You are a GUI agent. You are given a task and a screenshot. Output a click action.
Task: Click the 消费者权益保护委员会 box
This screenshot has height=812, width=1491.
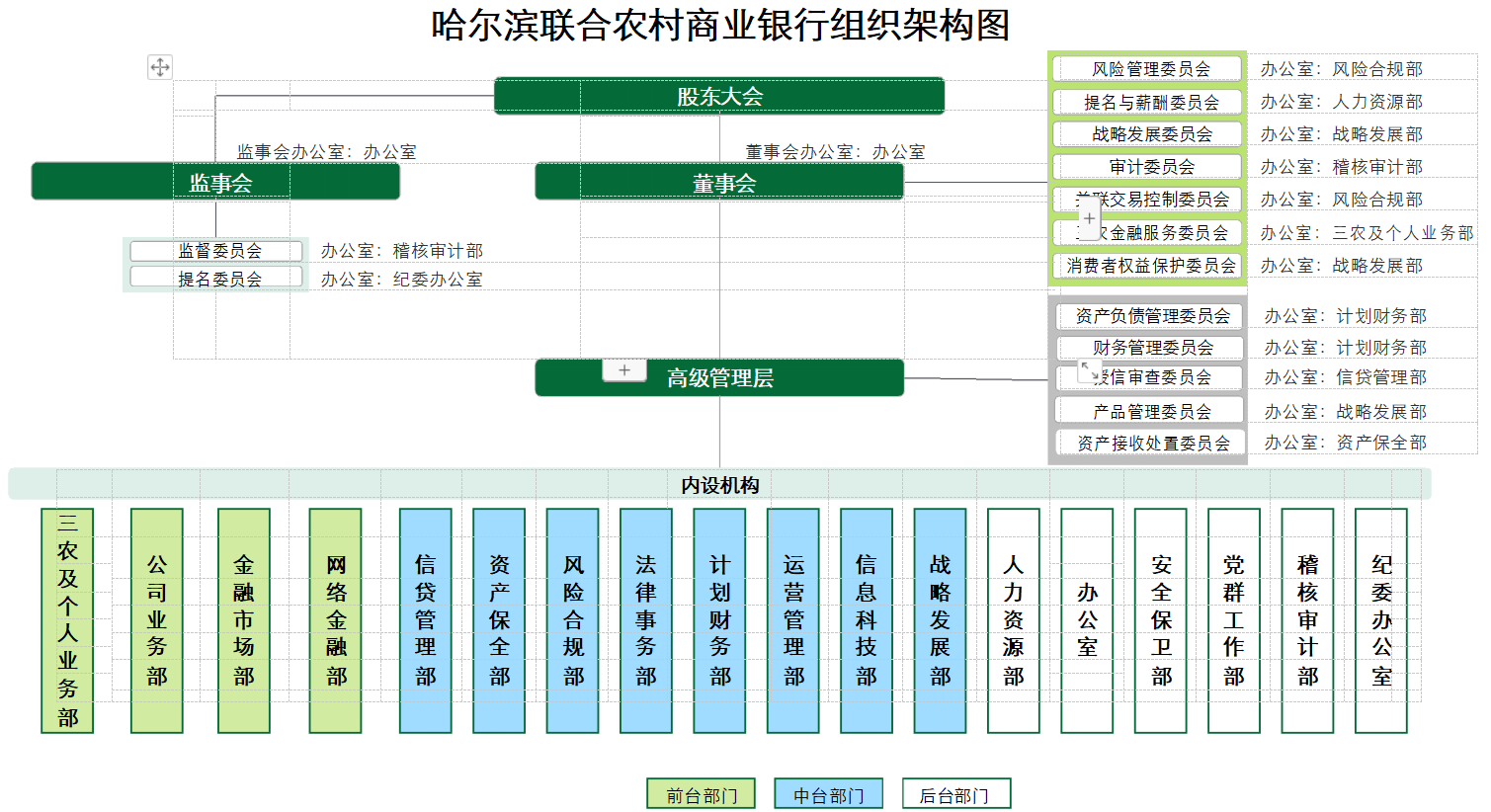[x=1147, y=266]
